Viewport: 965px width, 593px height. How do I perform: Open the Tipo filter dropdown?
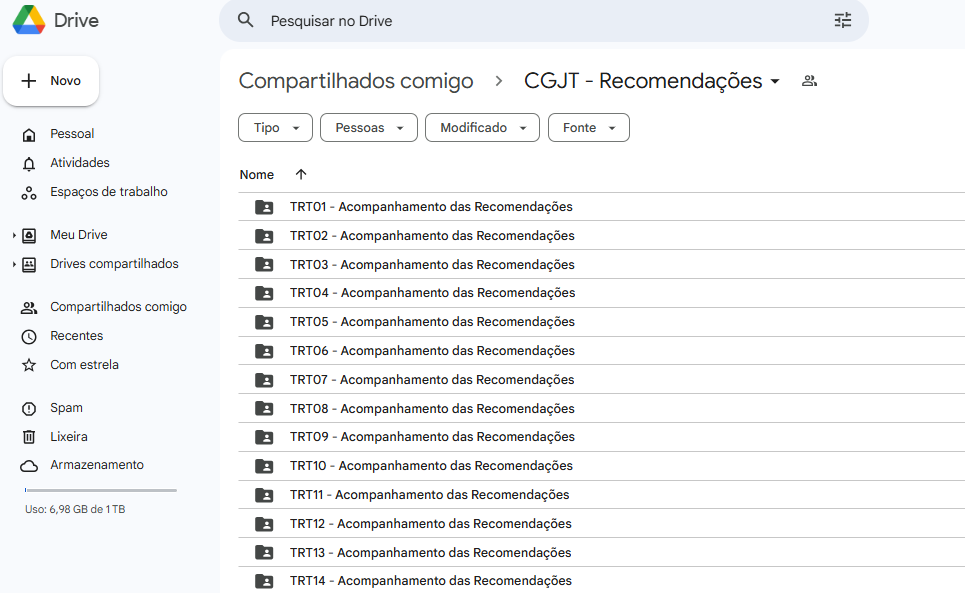[x=275, y=128]
